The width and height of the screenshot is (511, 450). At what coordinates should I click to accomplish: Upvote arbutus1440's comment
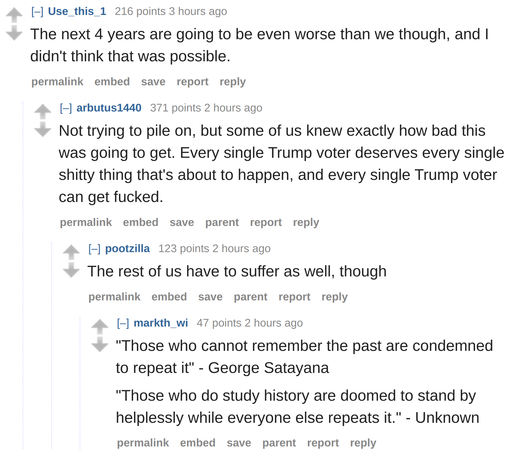tap(43, 112)
